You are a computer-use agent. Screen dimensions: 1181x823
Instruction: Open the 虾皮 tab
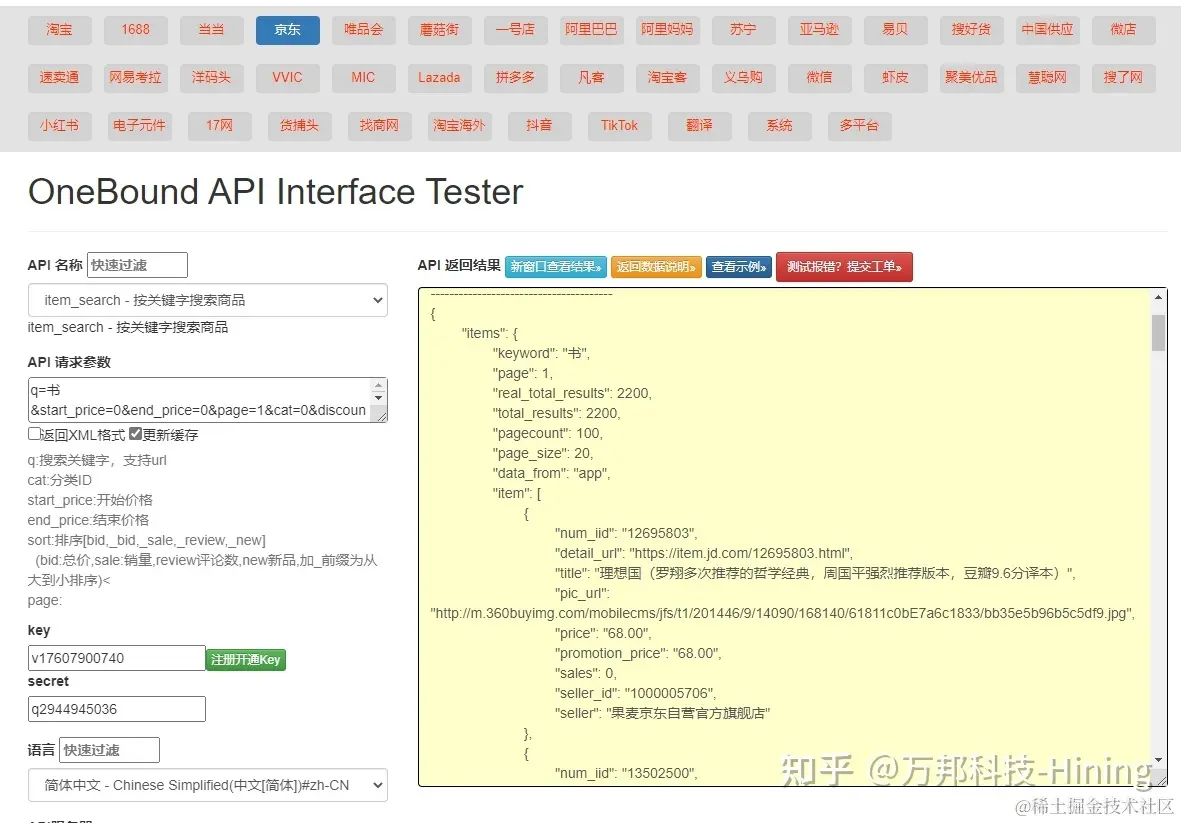[896, 78]
